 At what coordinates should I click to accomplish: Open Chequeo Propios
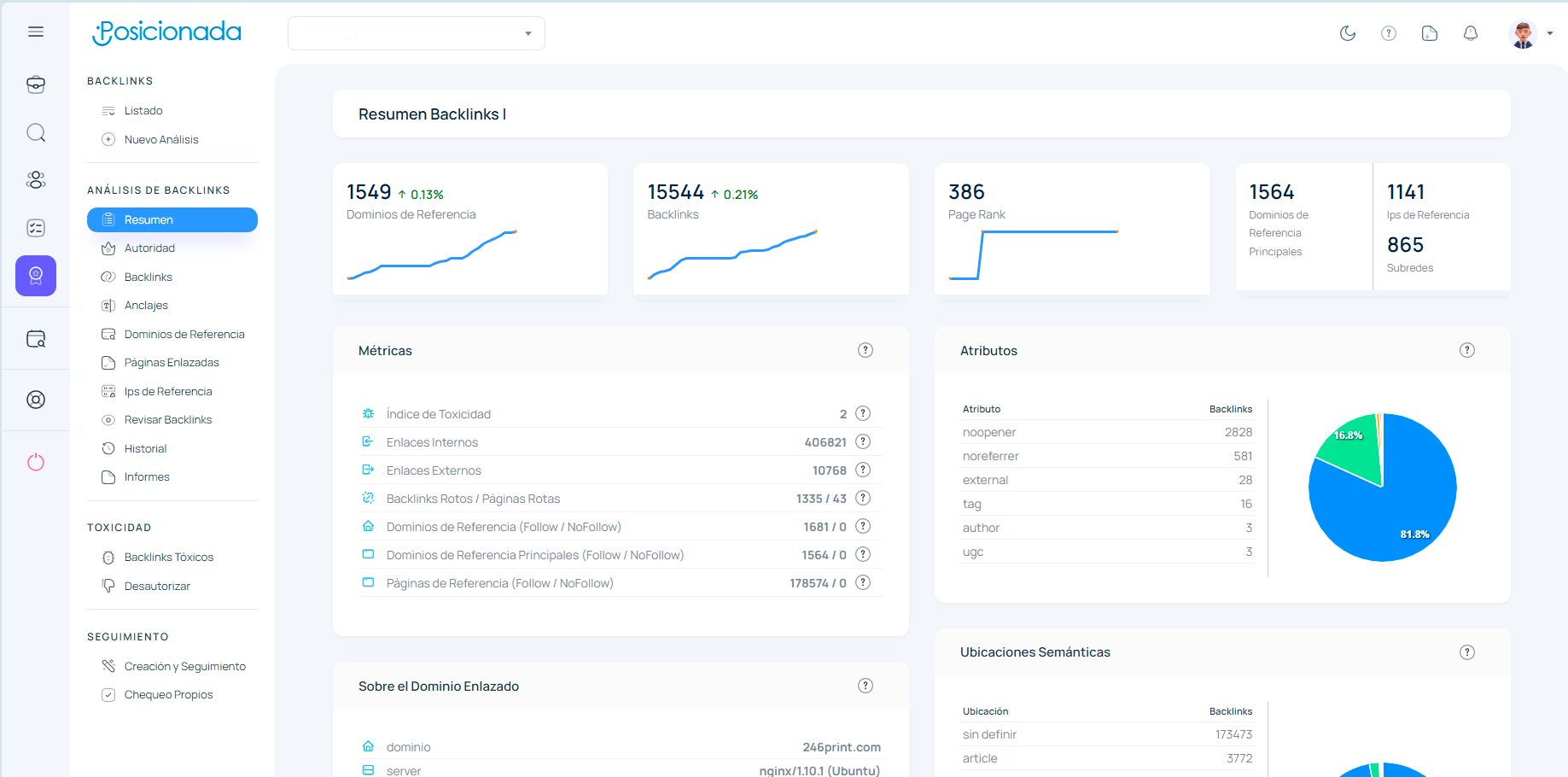click(x=168, y=695)
